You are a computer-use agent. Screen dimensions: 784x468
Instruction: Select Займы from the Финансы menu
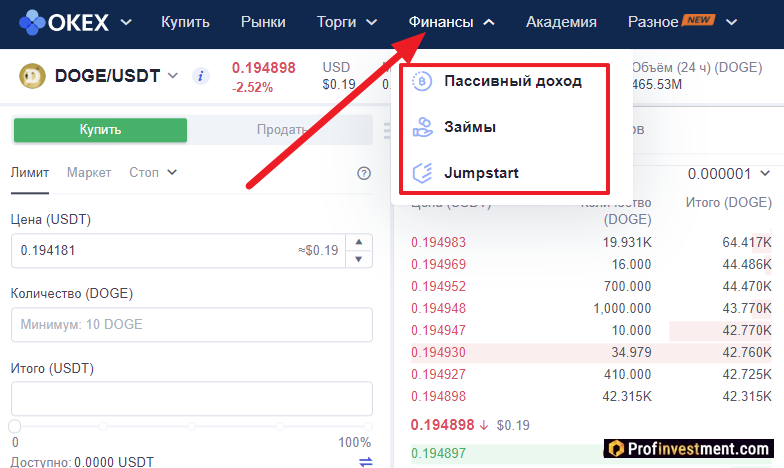[470, 127]
